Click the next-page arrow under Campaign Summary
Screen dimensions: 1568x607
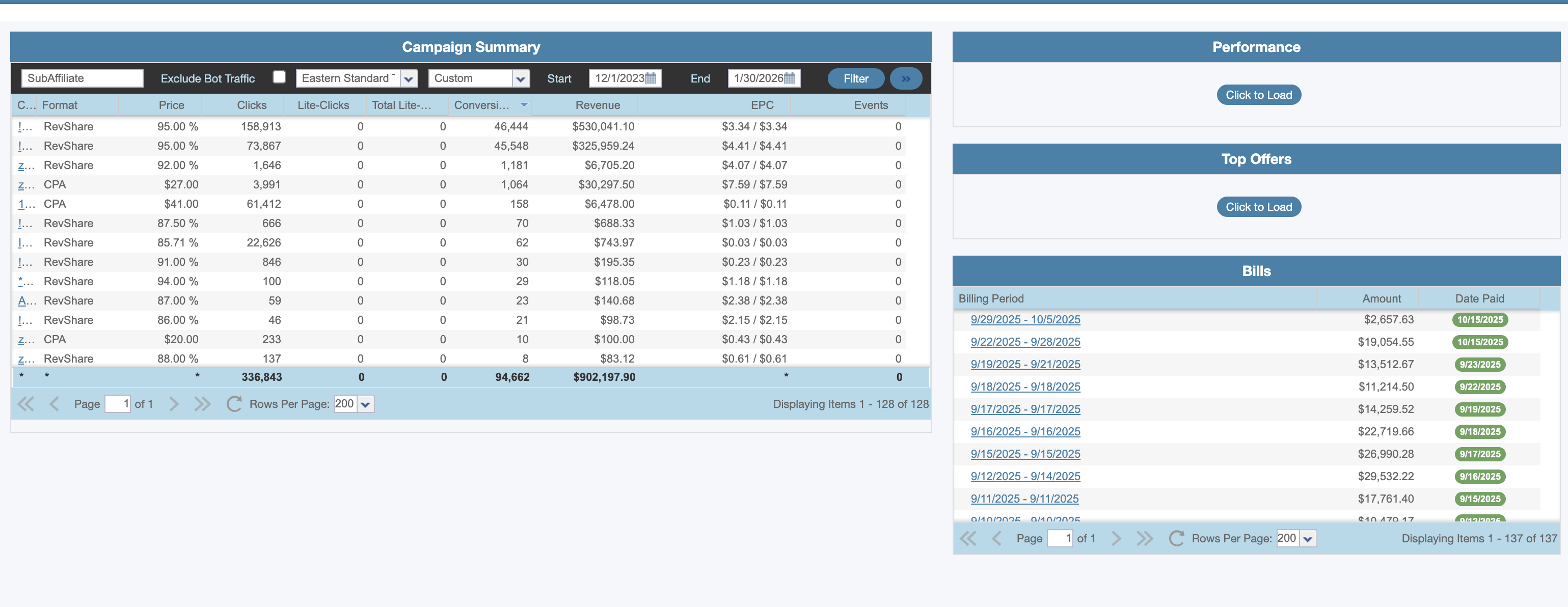point(174,403)
